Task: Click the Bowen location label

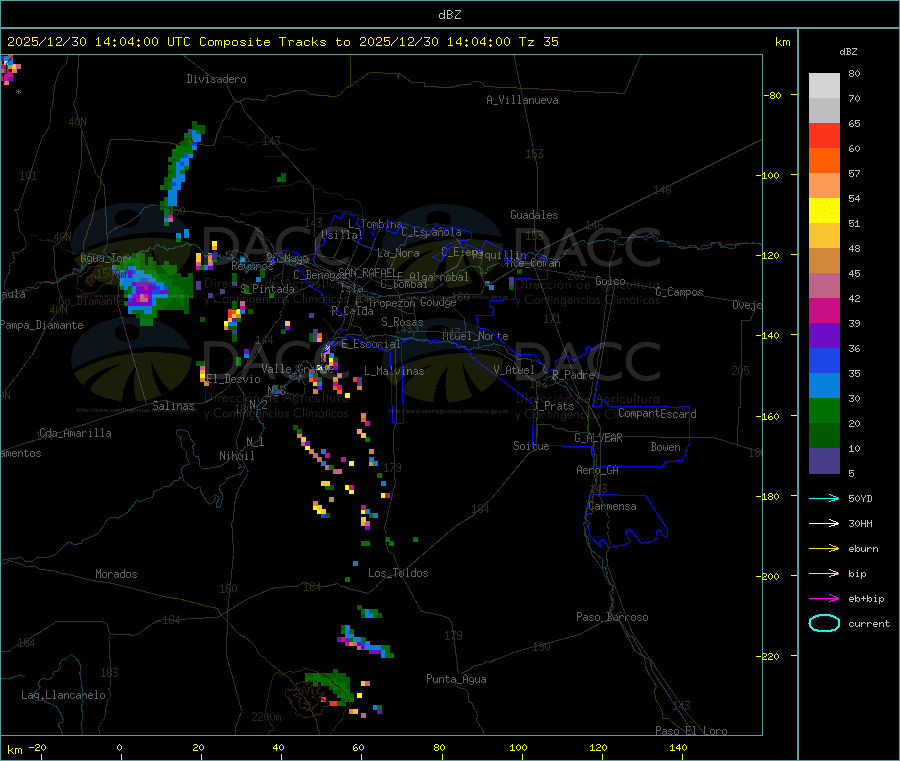Action: (x=666, y=447)
